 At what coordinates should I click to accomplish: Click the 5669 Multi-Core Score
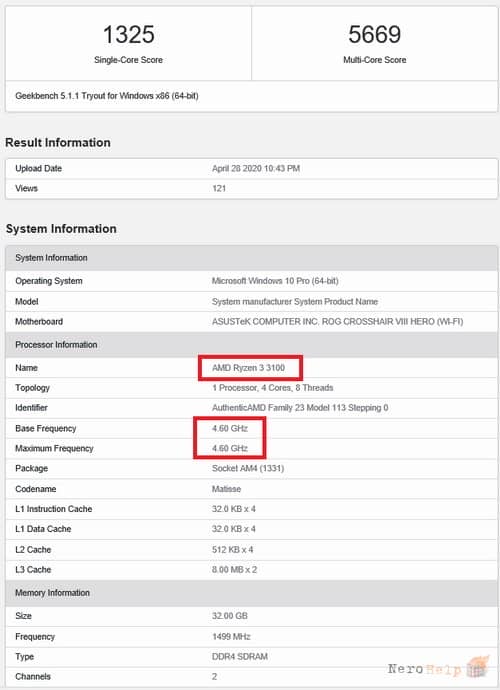(375, 34)
